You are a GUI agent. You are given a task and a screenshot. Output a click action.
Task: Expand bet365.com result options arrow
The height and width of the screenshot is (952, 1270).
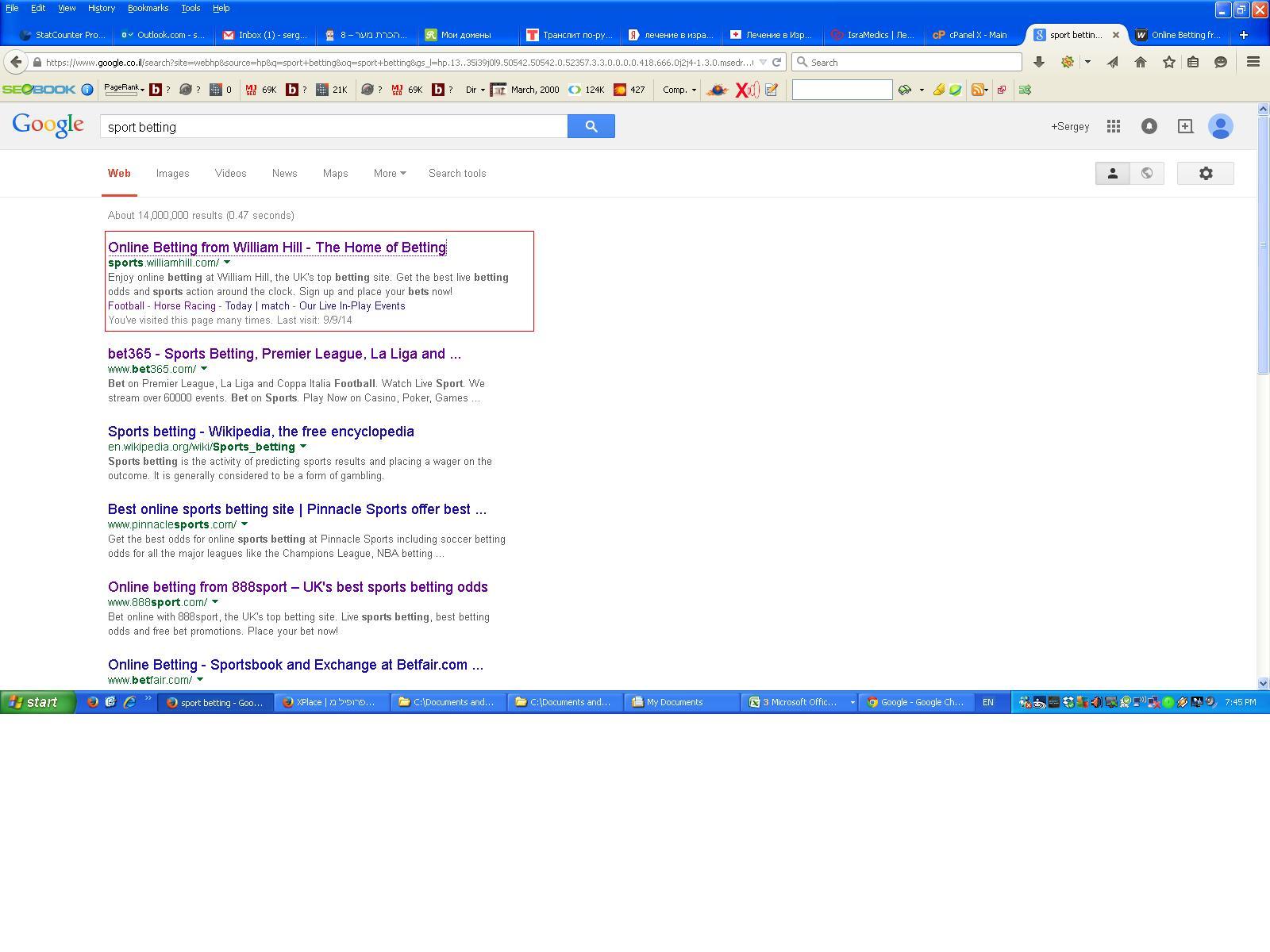(x=204, y=369)
